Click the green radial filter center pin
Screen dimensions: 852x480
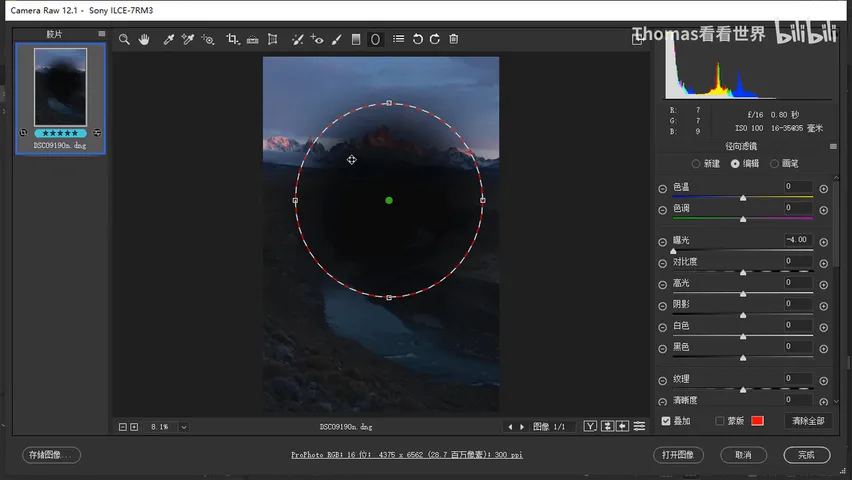point(389,201)
